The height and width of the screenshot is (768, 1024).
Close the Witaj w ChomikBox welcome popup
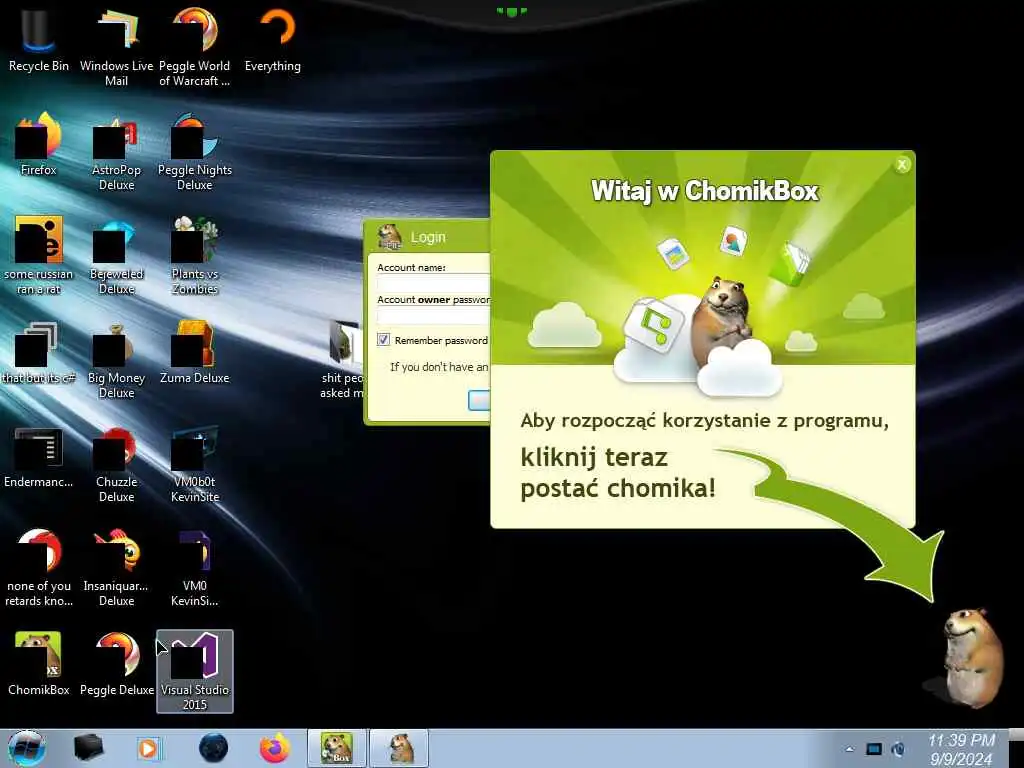[902, 165]
